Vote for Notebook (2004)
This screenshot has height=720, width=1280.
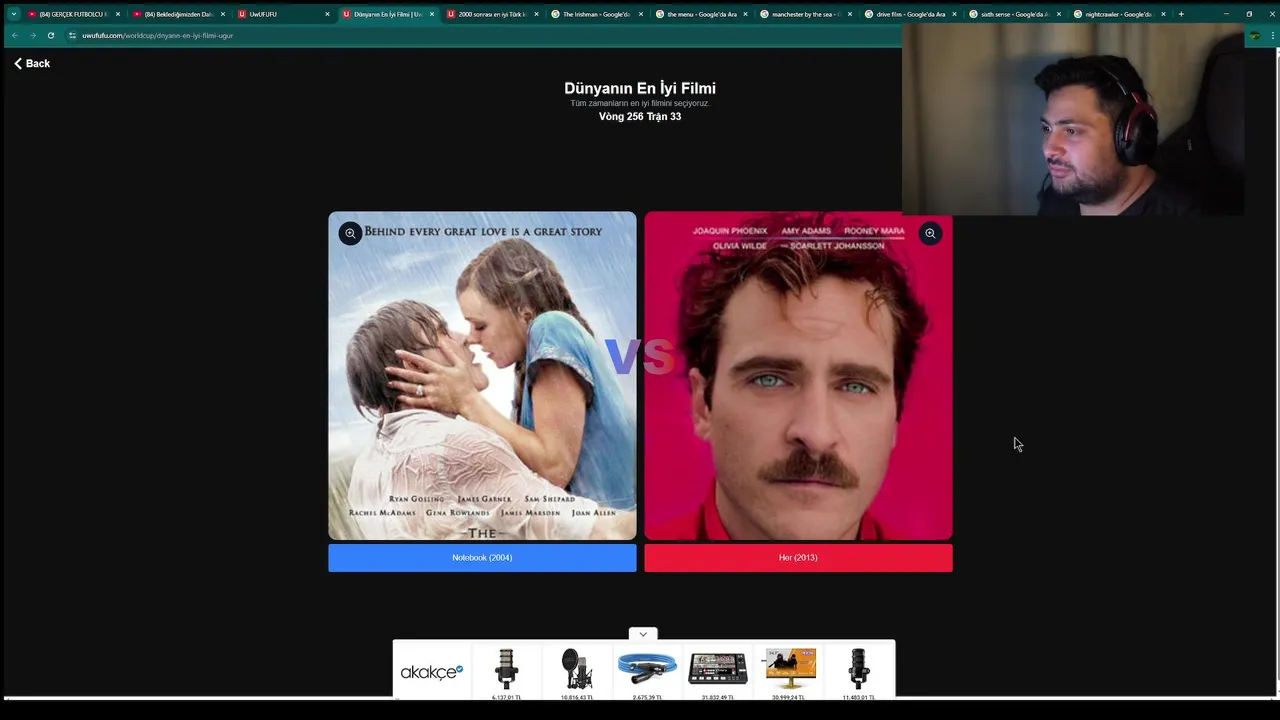482,558
